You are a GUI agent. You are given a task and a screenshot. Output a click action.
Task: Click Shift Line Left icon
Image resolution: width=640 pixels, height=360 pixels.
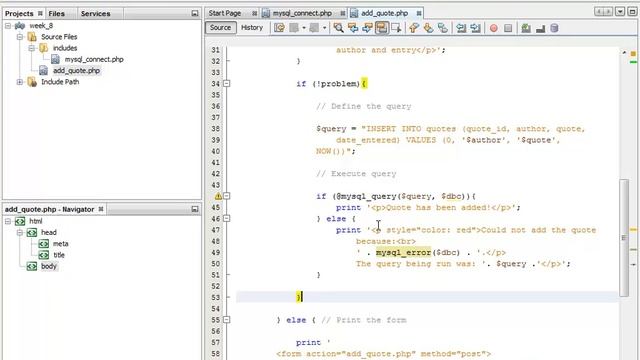click(461, 28)
